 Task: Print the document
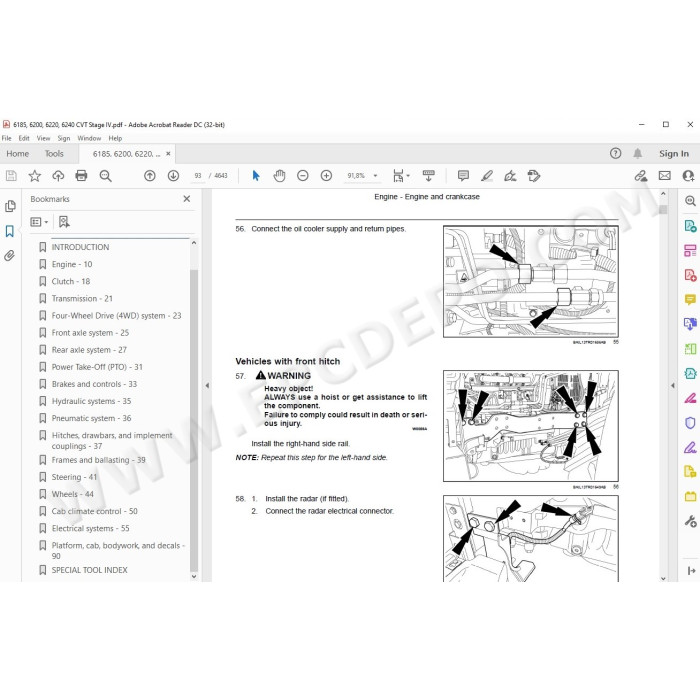[81, 176]
